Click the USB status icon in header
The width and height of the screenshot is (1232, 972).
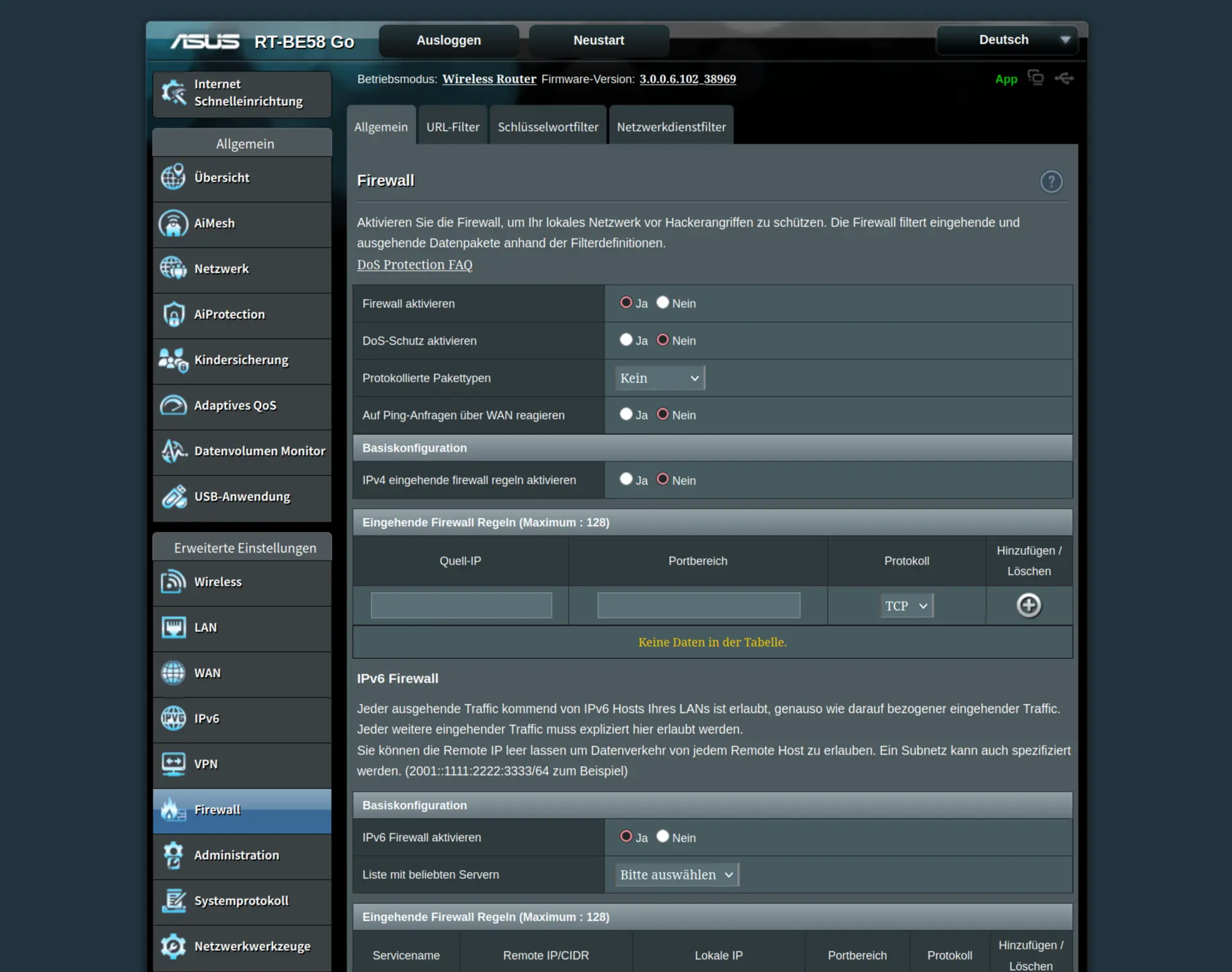coord(1063,78)
